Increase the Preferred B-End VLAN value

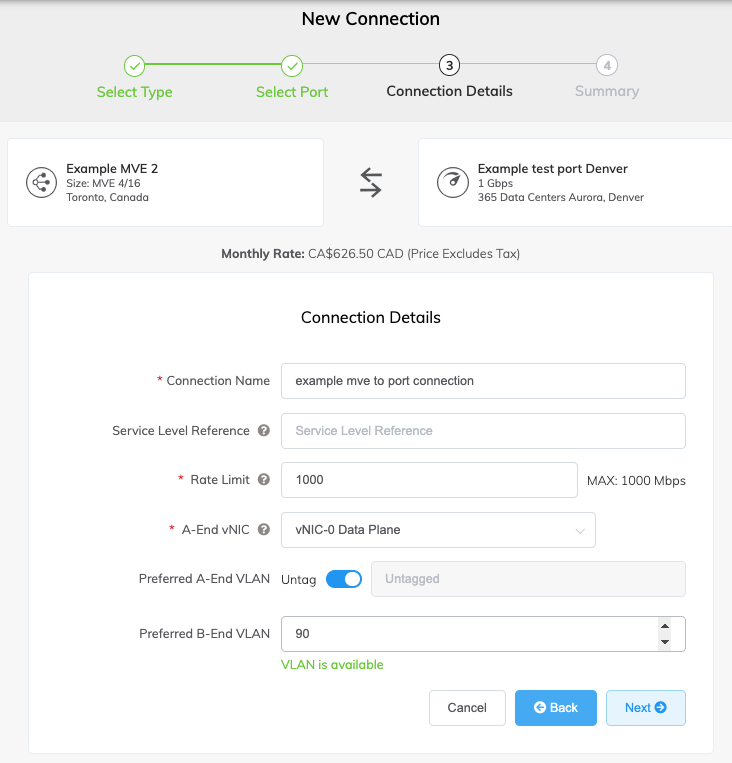click(x=665, y=626)
